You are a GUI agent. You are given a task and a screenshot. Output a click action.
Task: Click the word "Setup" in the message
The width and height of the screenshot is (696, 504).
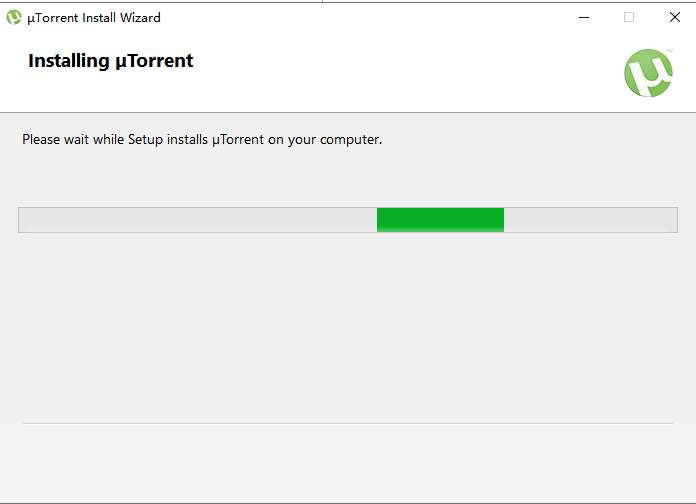coord(147,140)
